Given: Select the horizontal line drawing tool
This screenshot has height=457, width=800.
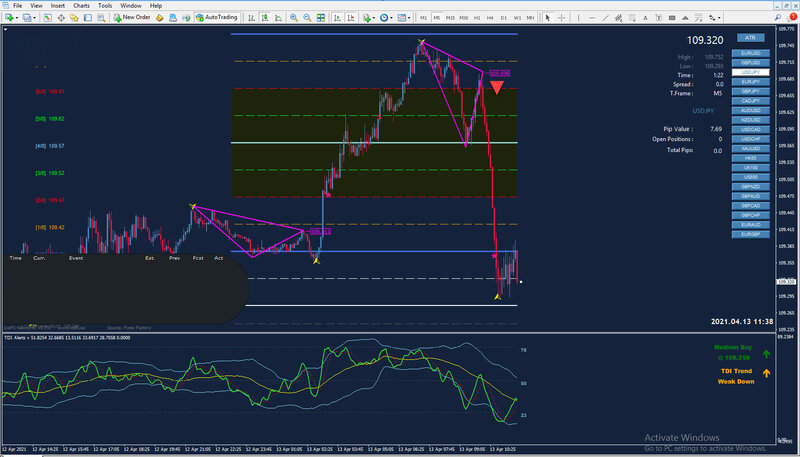Looking at the screenshot, I should (x=592, y=18).
